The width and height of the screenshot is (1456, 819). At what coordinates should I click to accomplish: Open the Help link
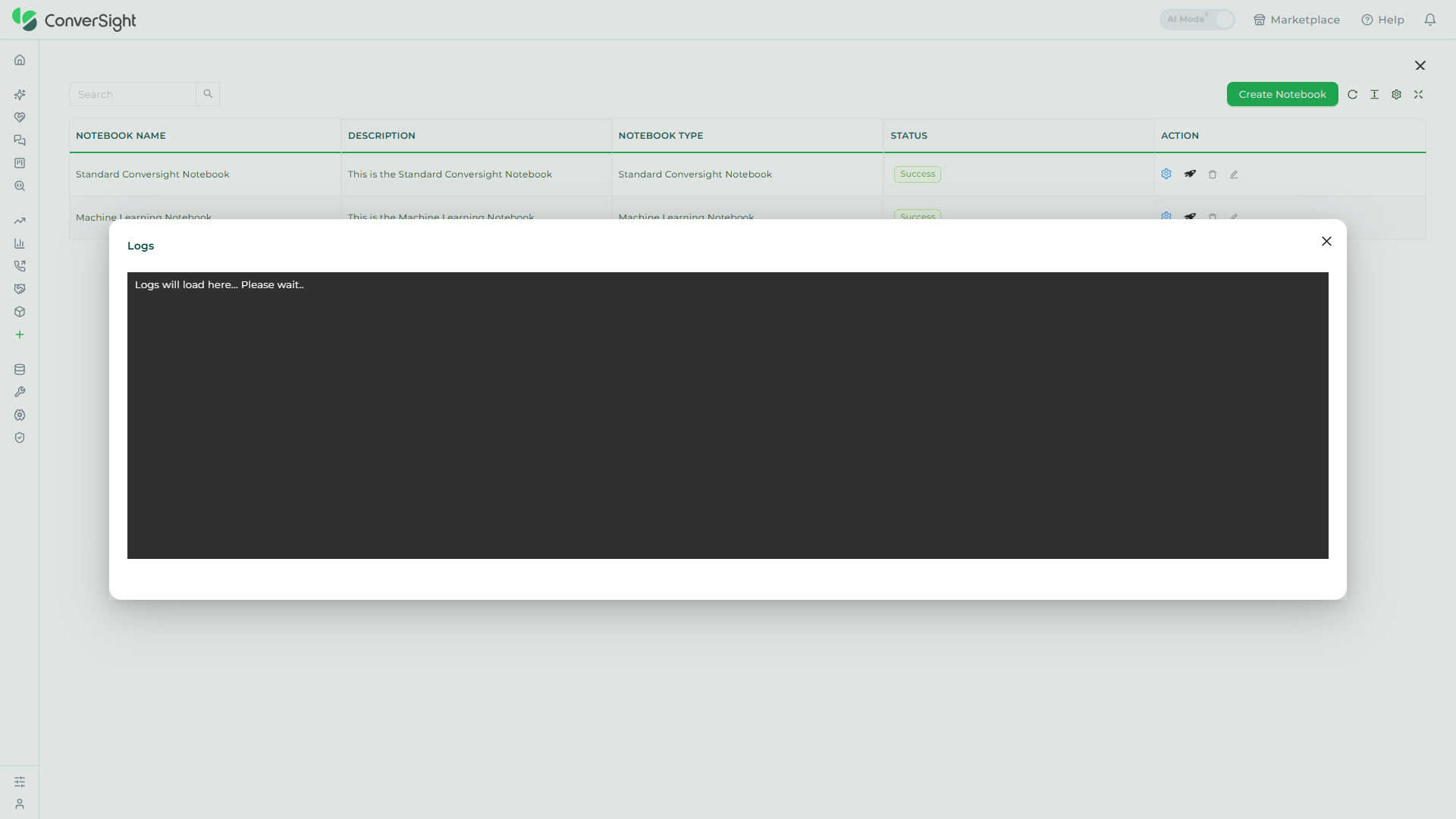coord(1382,20)
